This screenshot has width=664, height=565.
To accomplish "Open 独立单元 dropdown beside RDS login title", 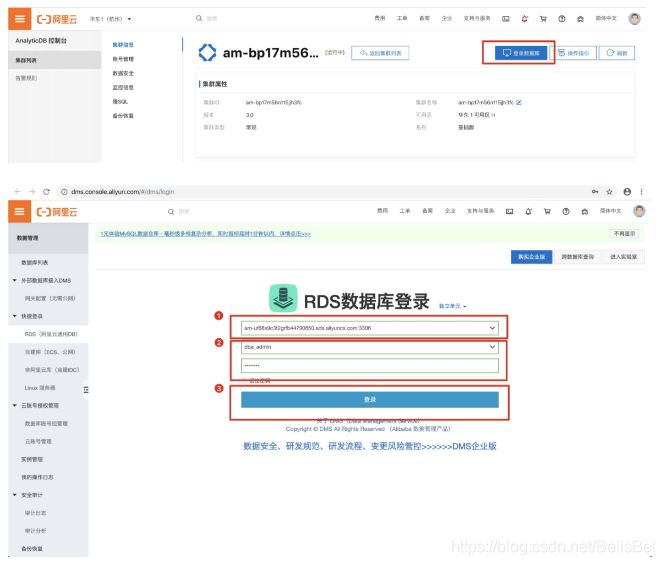I will (x=453, y=306).
